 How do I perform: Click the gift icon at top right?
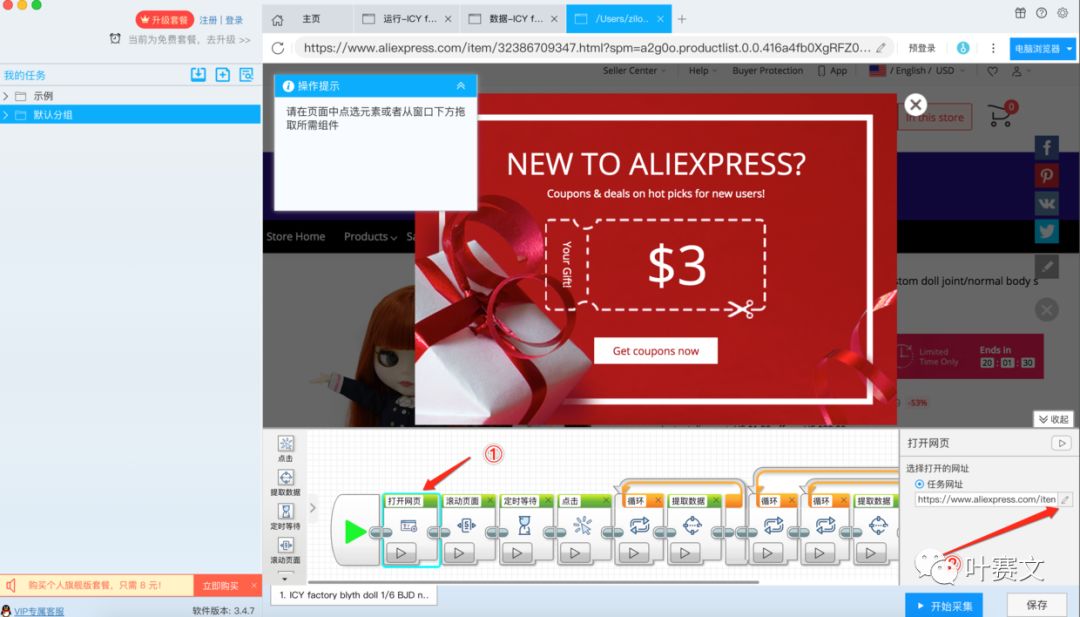(1020, 12)
